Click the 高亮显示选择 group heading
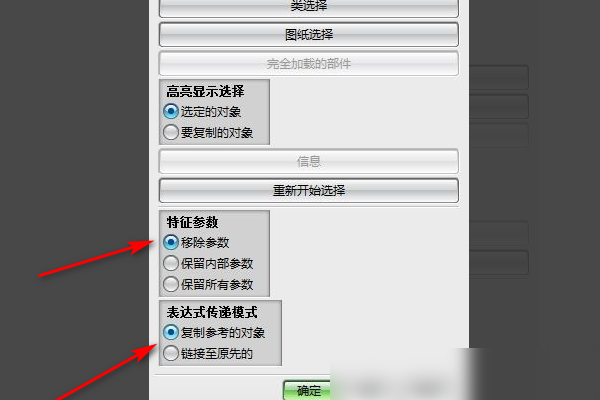This screenshot has width=600, height=400. pyautogui.click(x=205, y=91)
